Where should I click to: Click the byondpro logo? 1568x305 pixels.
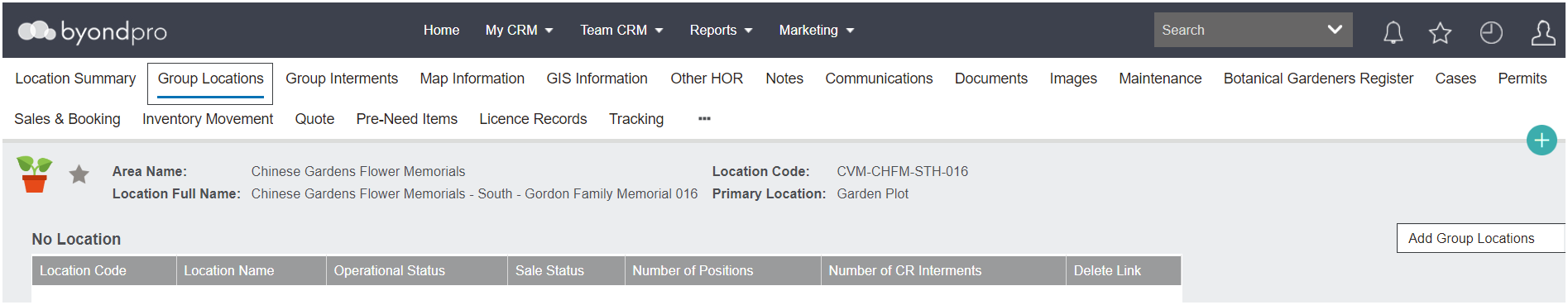click(x=92, y=31)
